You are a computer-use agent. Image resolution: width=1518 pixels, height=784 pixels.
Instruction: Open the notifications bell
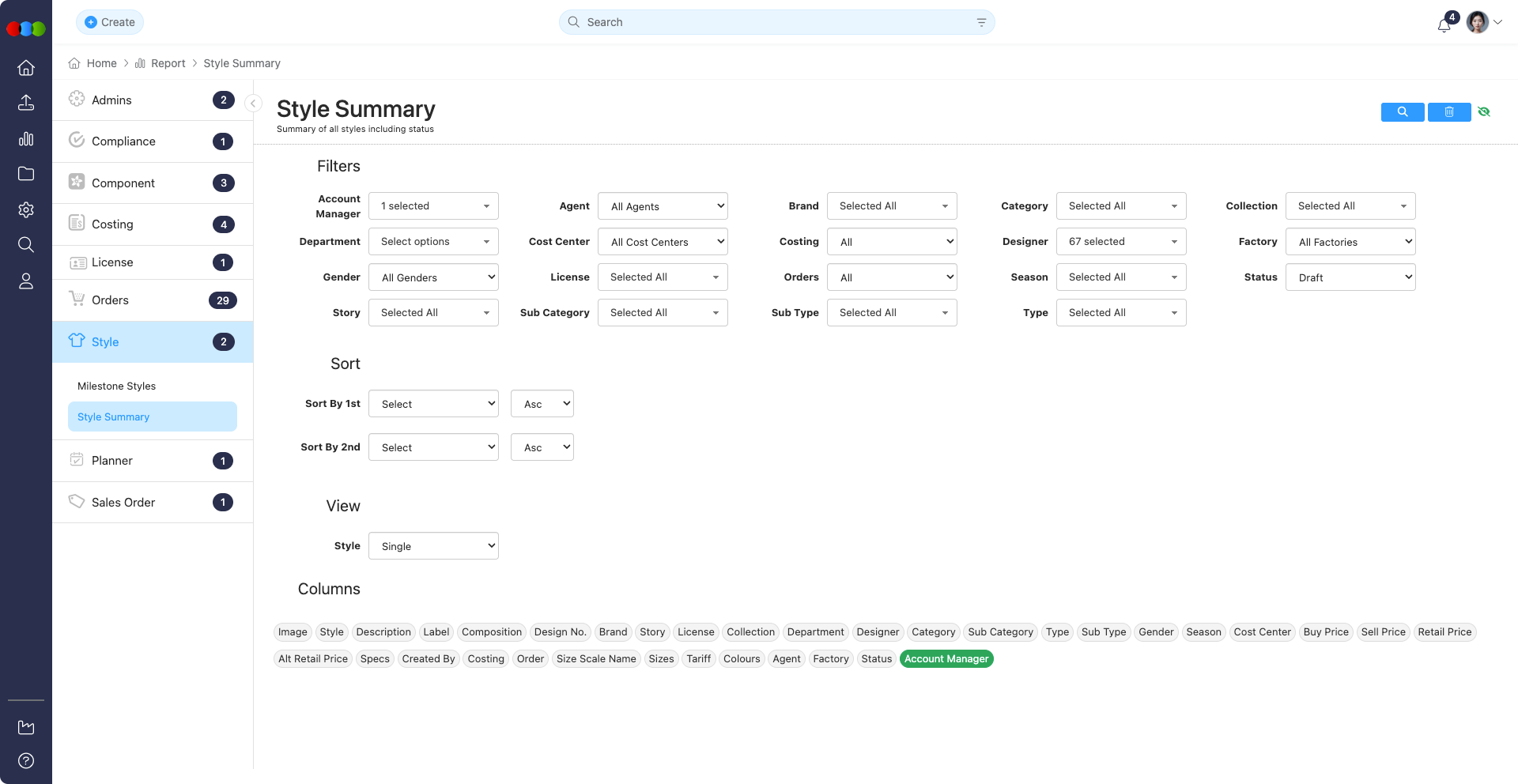(1444, 24)
